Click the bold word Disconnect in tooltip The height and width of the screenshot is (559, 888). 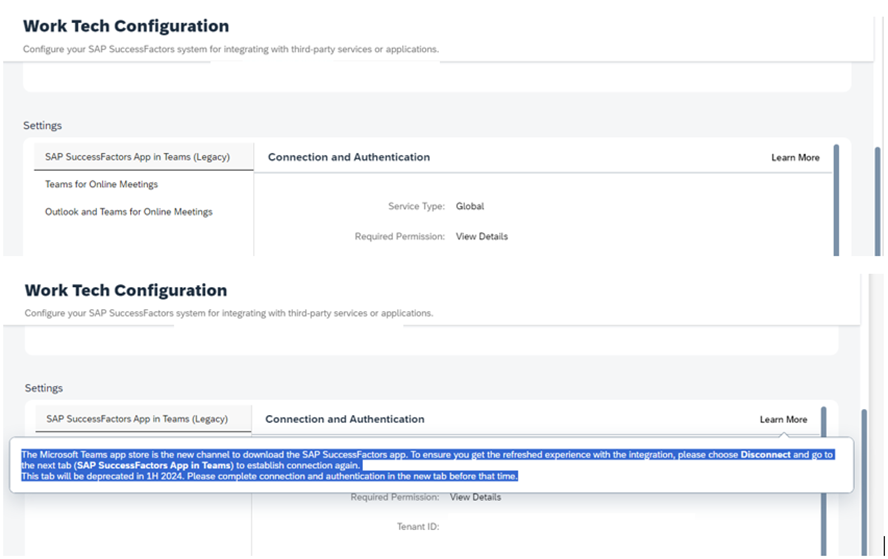[765, 455]
